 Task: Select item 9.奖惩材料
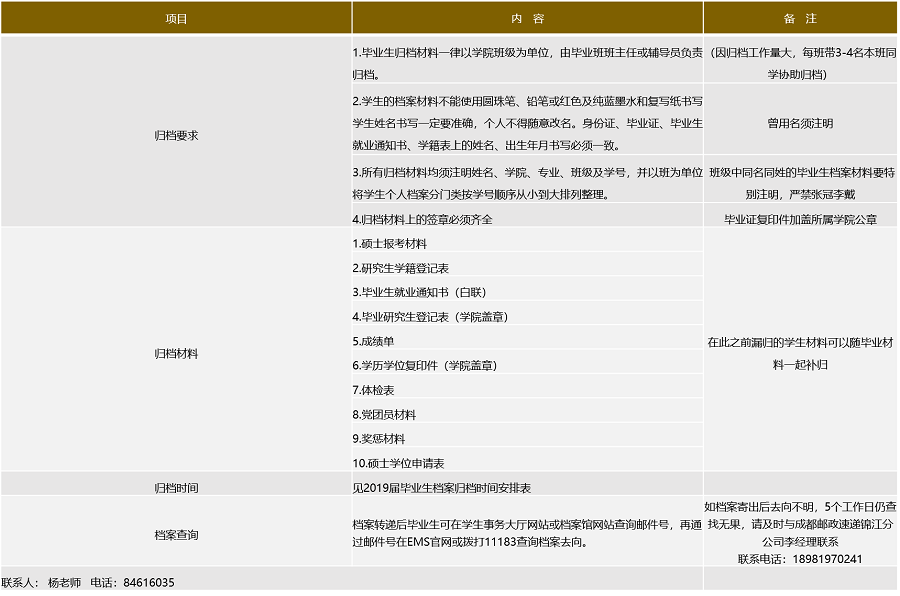[x=379, y=439]
